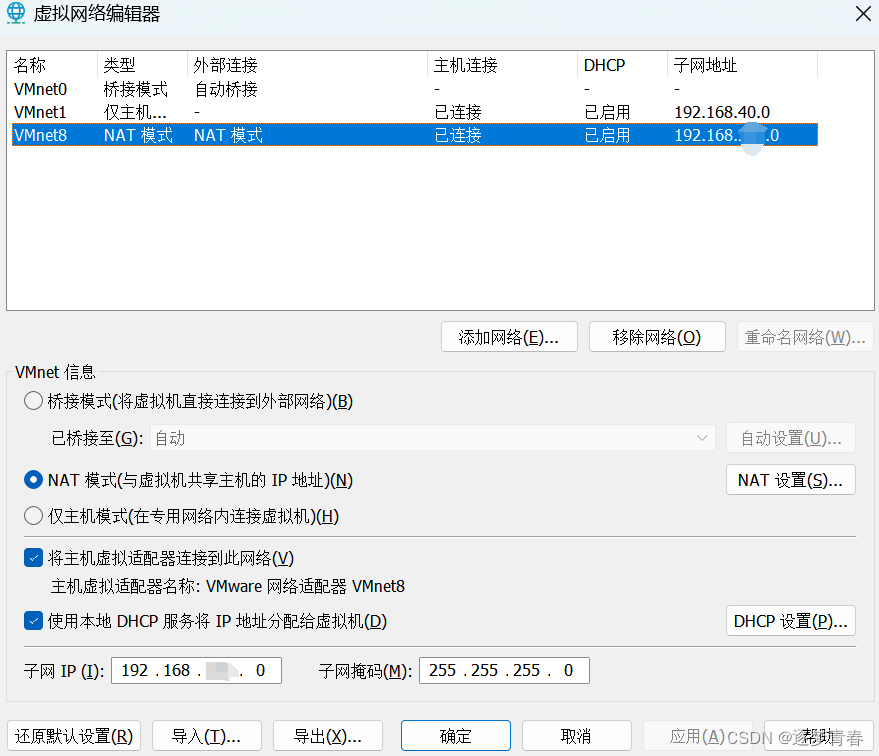Click 桥接模式 type cell of VMnet0
This screenshot has height=756, width=879.
[136, 89]
